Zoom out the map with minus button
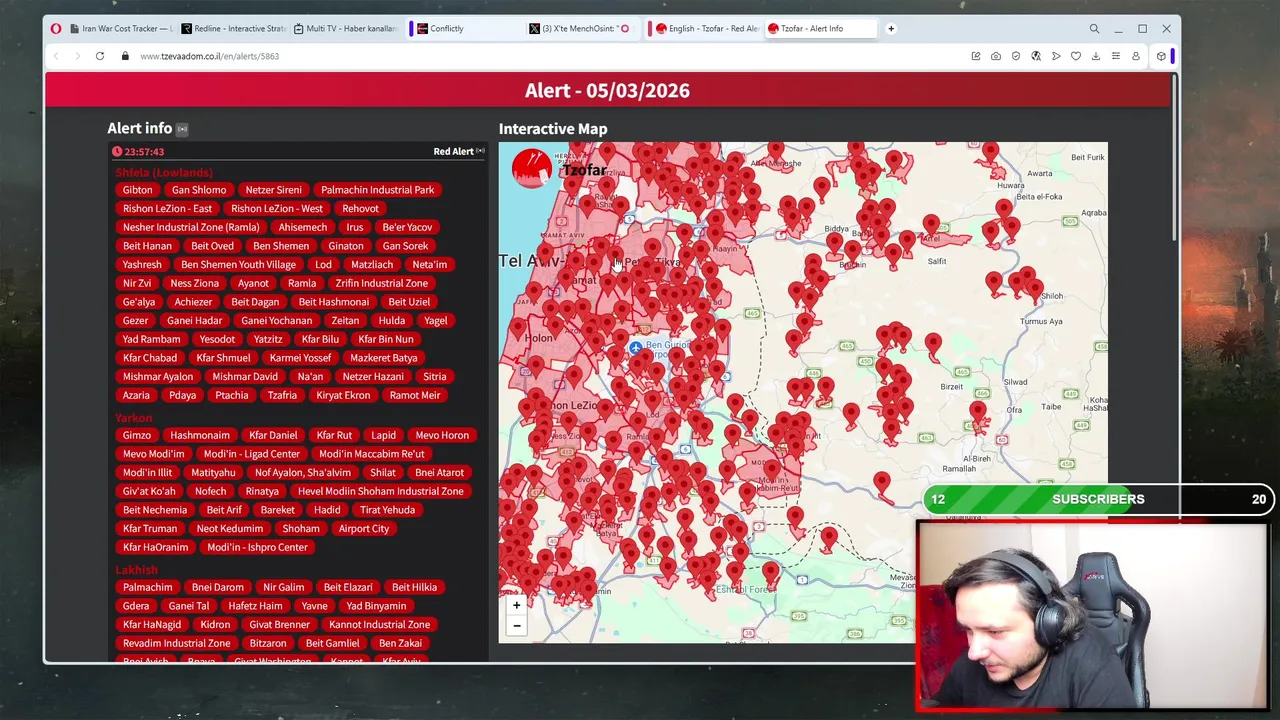 tap(517, 626)
